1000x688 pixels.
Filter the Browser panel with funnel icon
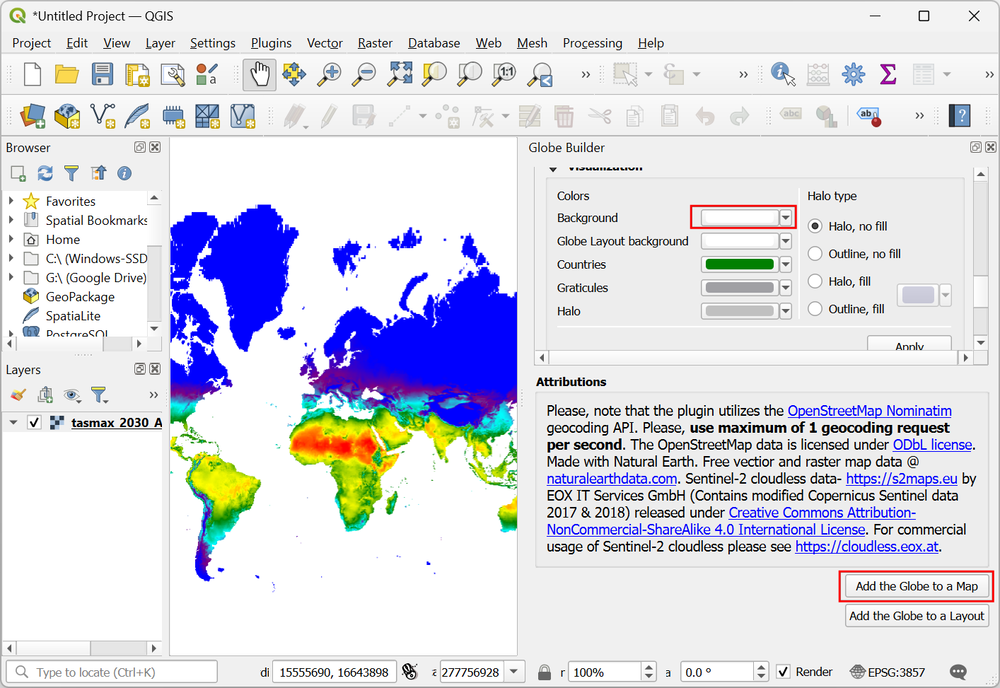pos(71,173)
